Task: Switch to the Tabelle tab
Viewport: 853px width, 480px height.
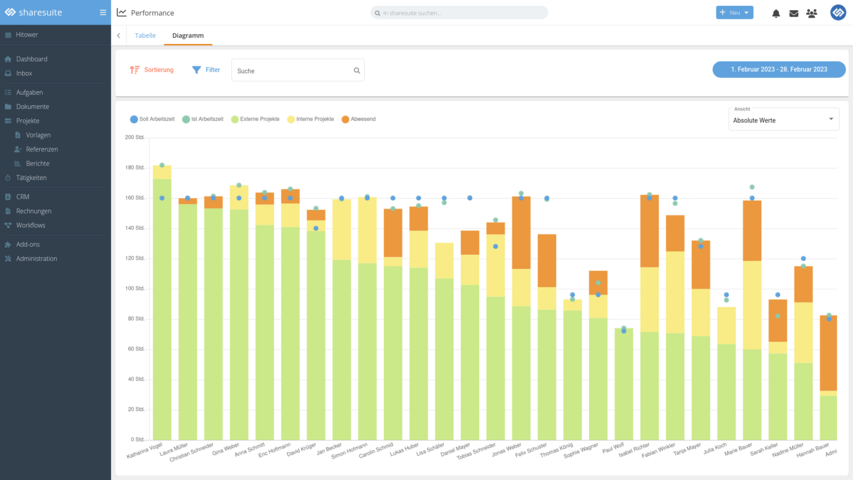Action: point(145,35)
